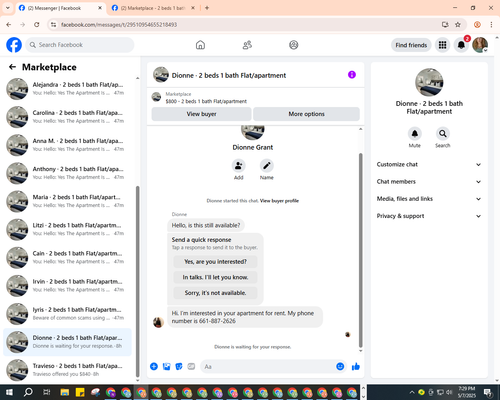Image resolution: width=500 pixels, height=400 pixels.
Task: Open Cain's conversation
Action: pos(68,257)
